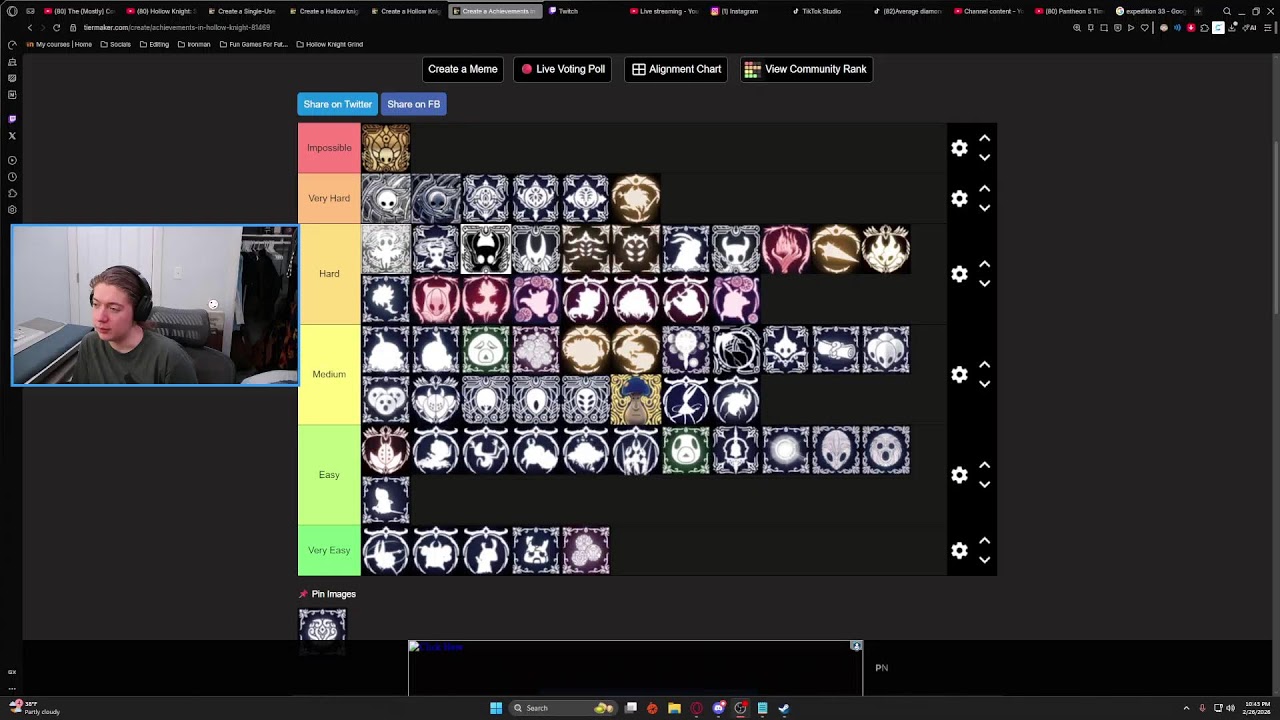Click the Medium tier label
This screenshot has height=720, width=1280.
[329, 374]
